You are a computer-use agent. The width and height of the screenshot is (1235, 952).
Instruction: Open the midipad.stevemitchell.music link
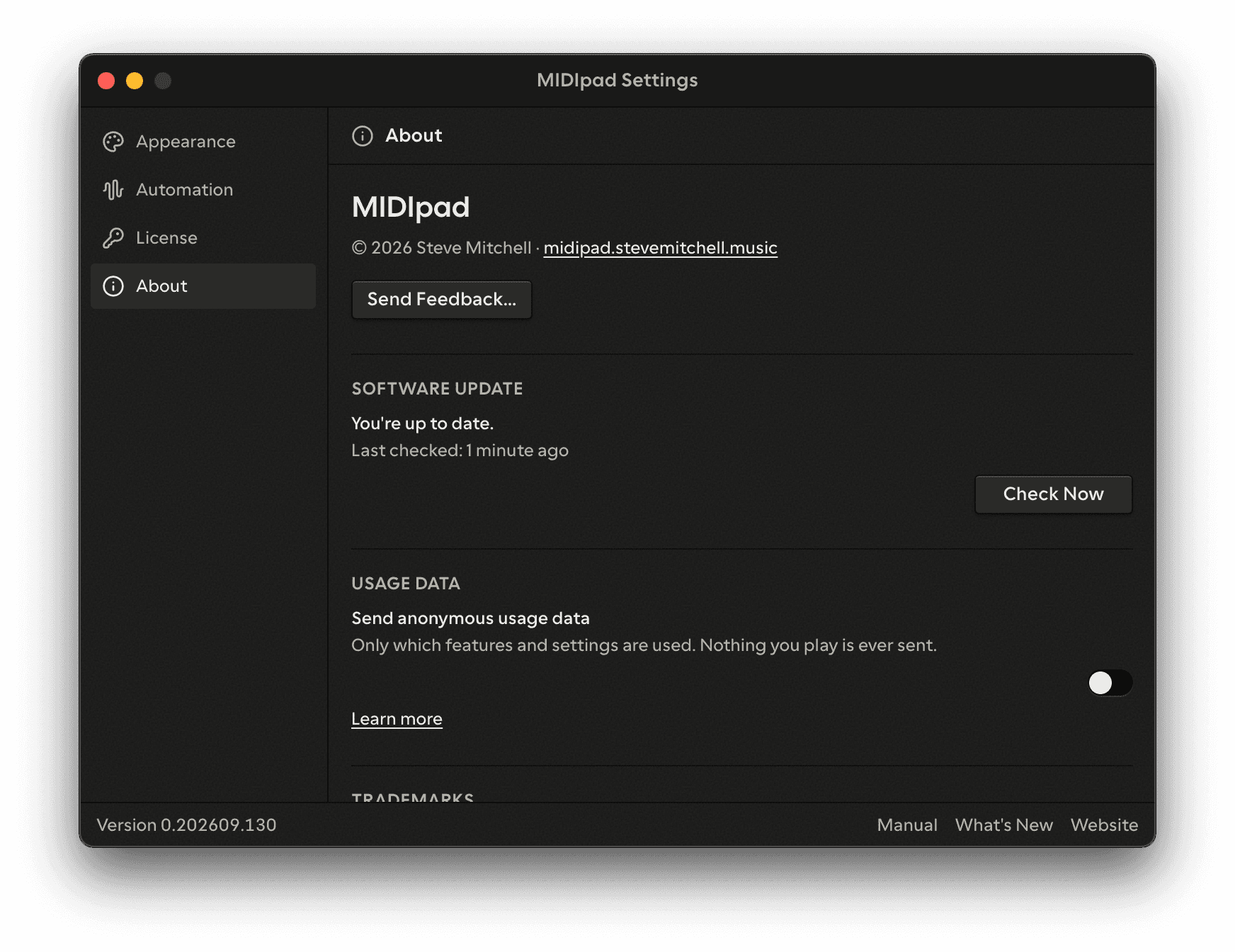point(660,248)
